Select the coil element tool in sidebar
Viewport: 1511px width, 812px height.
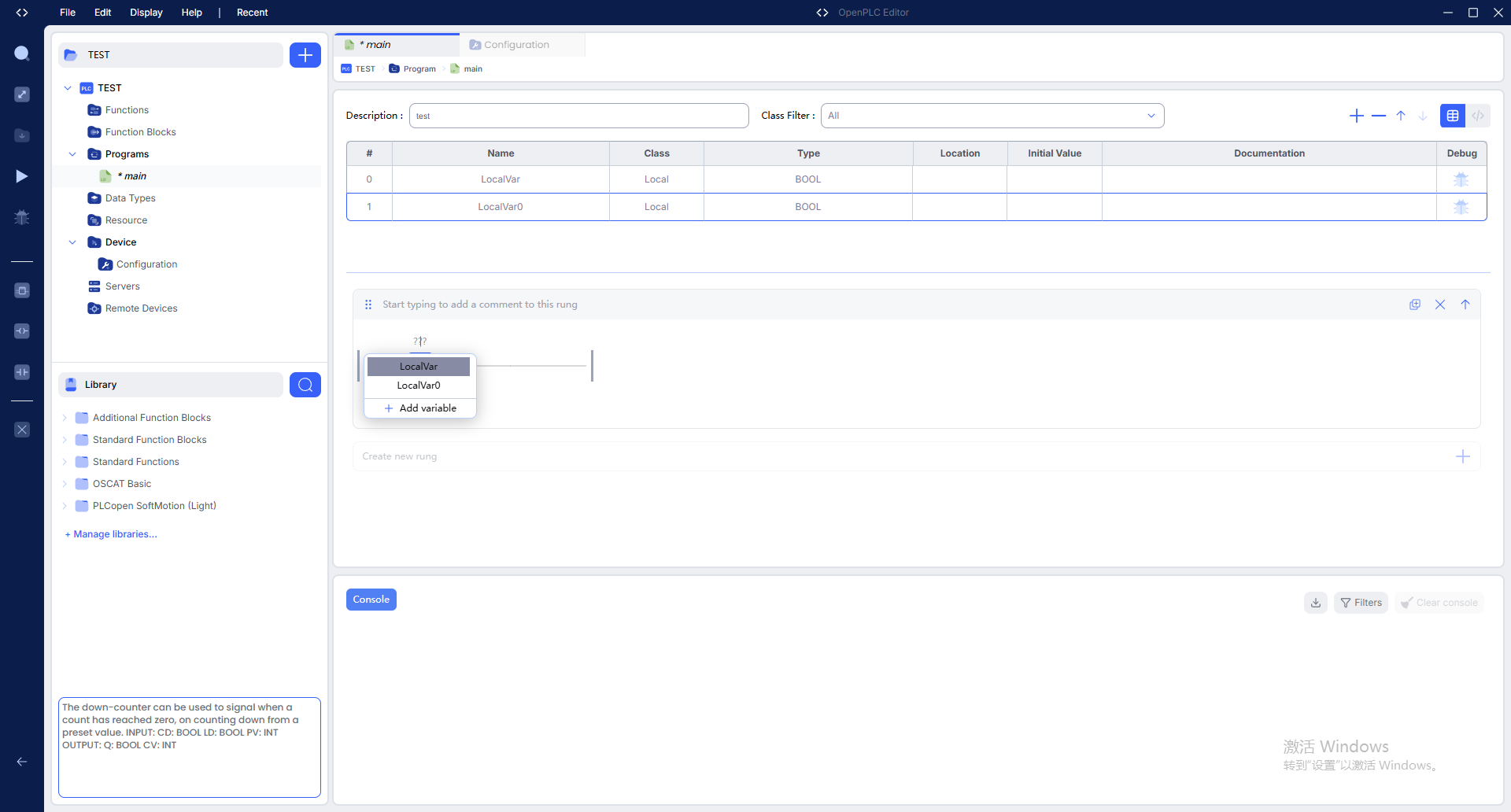pos(22,331)
